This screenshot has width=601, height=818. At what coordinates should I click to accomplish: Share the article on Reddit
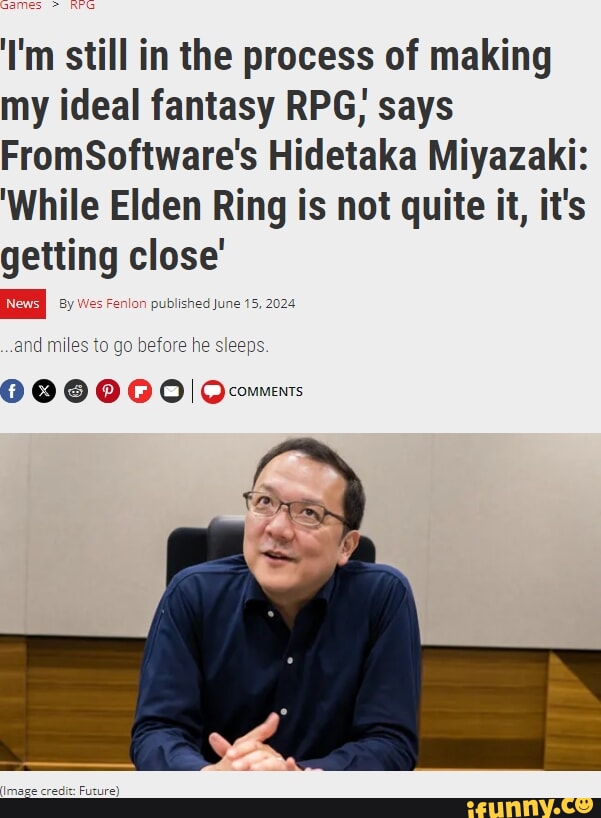(76, 391)
